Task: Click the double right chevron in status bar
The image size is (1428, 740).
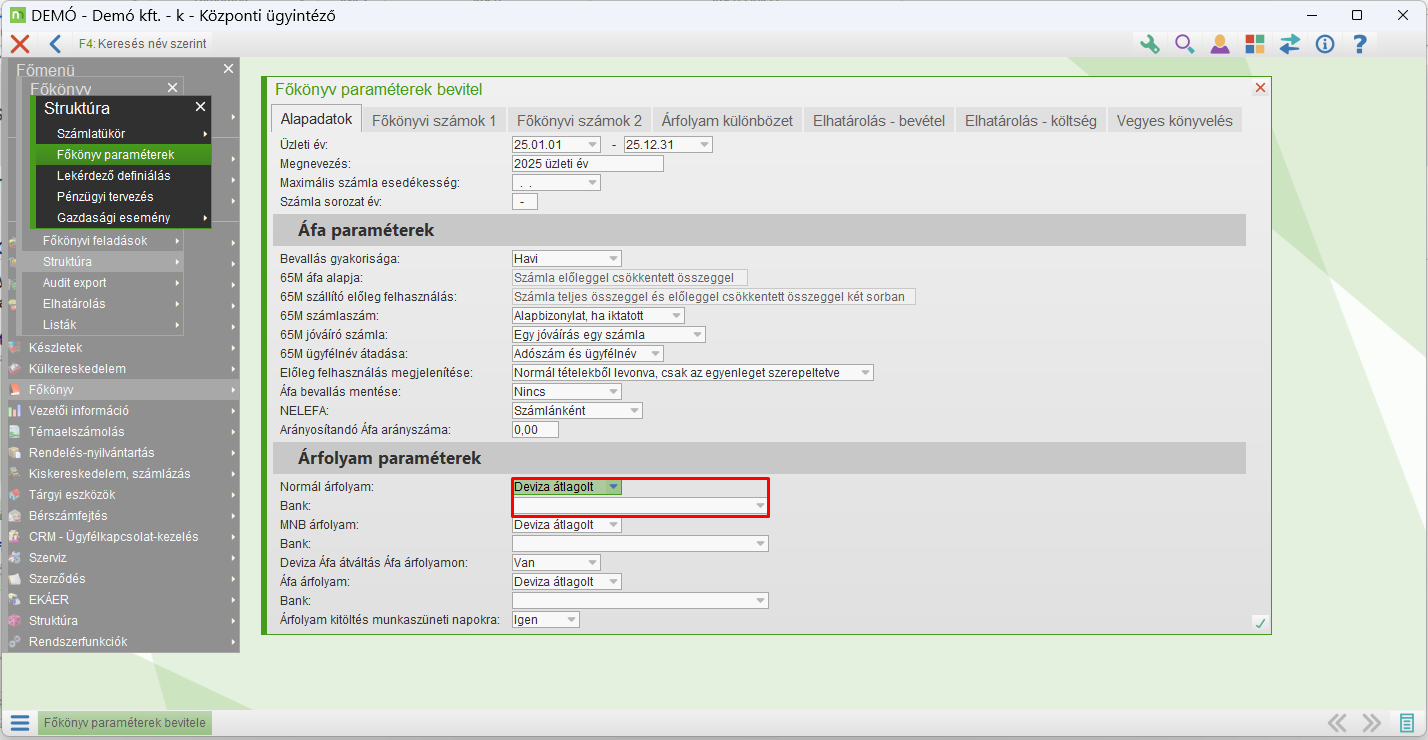Action: [x=1371, y=723]
